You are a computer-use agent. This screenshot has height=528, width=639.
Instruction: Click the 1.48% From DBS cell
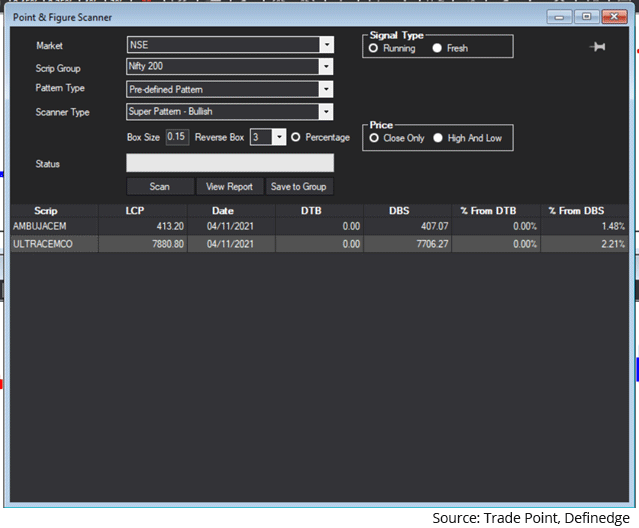584,226
